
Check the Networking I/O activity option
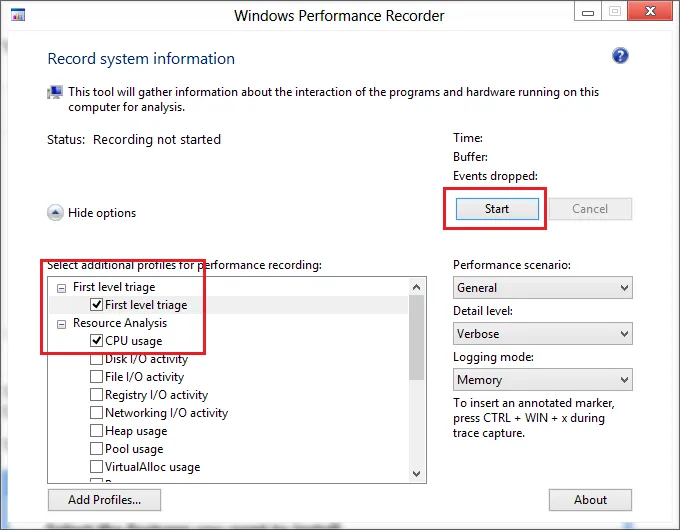(96, 412)
